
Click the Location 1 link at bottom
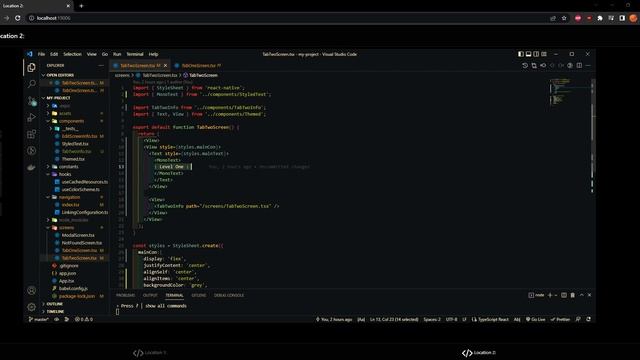[150, 353]
